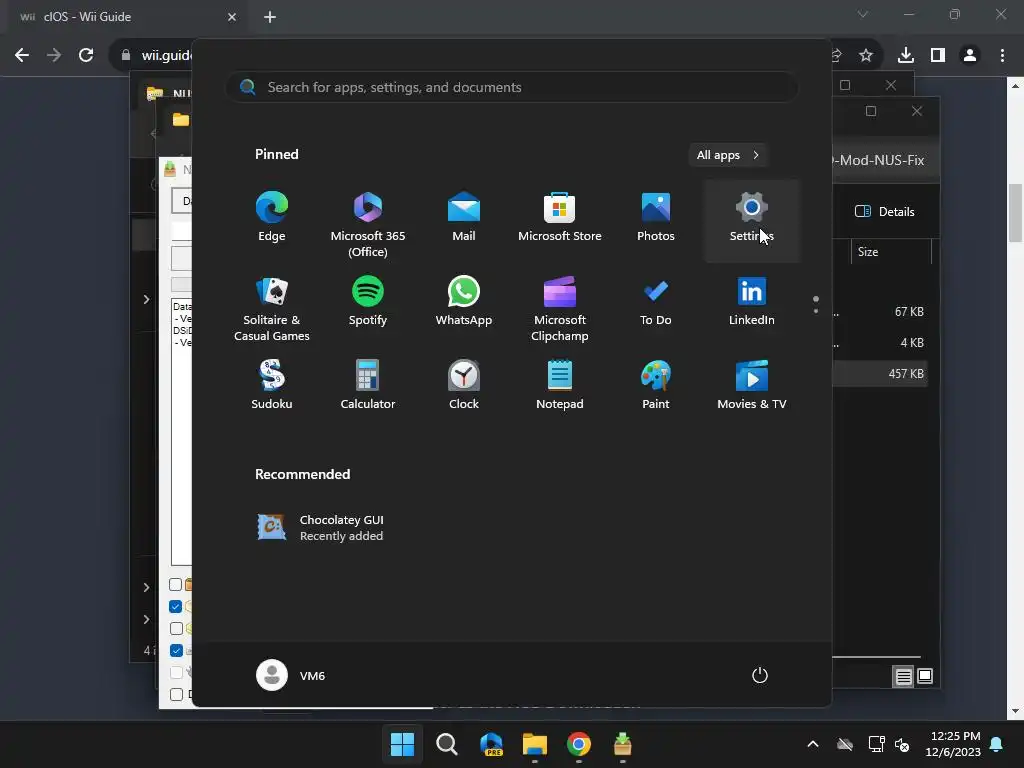Show hidden system tray icons
This screenshot has width=1024, height=768.
(813, 744)
